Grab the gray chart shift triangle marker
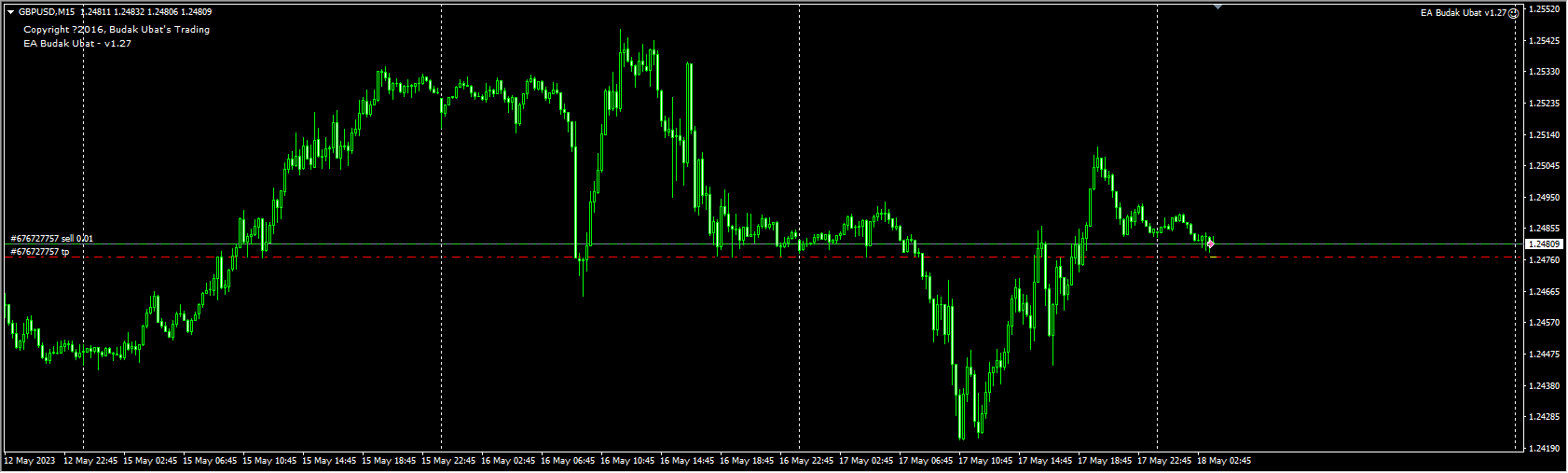The image size is (1568, 473). click(1217, 7)
